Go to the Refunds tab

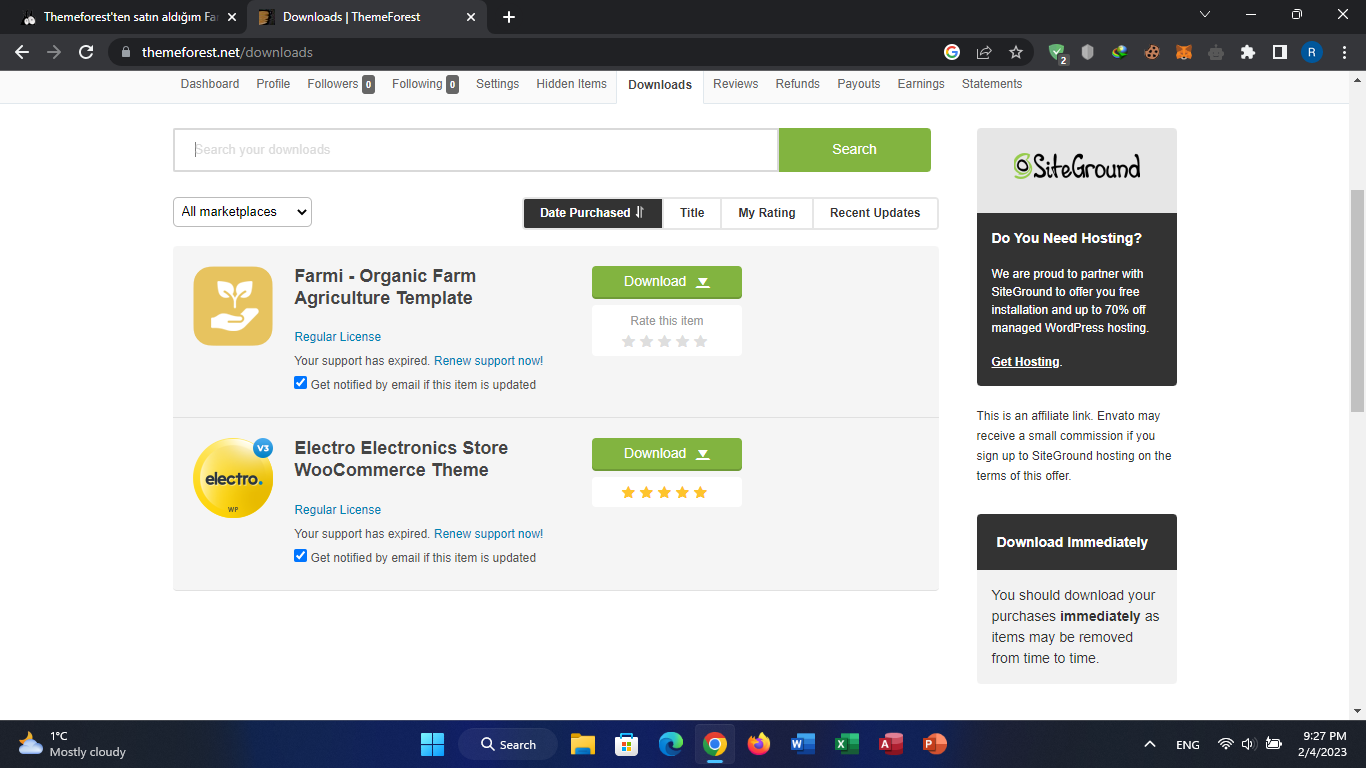(798, 84)
